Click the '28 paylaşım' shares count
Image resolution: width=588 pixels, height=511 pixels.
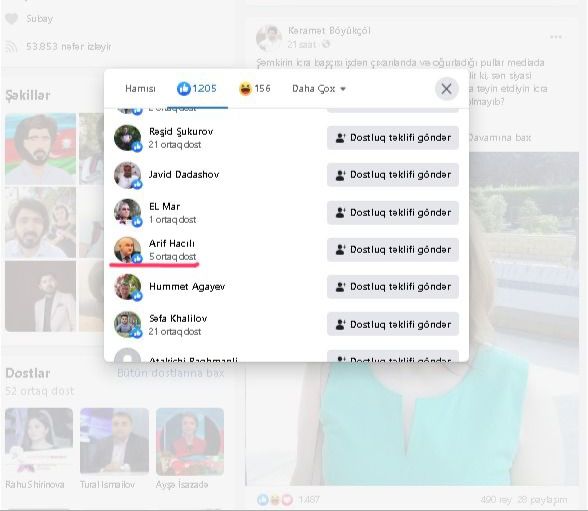pos(542,499)
